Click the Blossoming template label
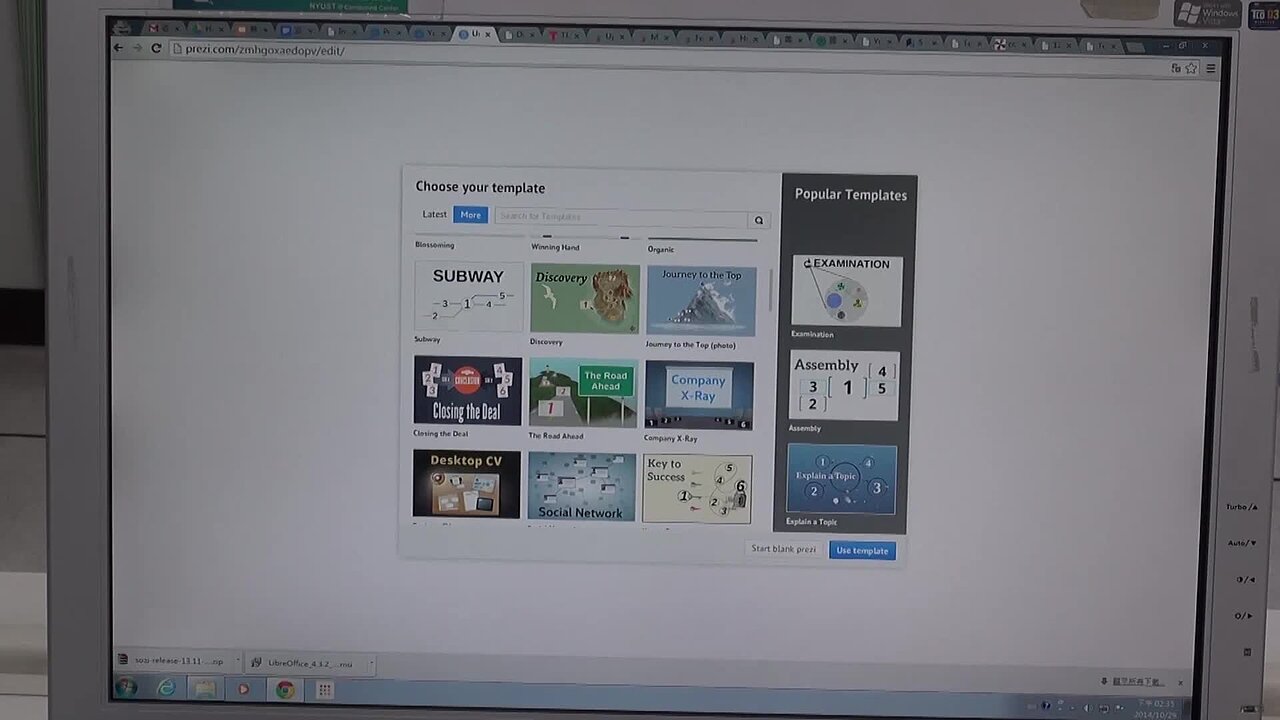This screenshot has width=1280, height=720. (x=434, y=245)
